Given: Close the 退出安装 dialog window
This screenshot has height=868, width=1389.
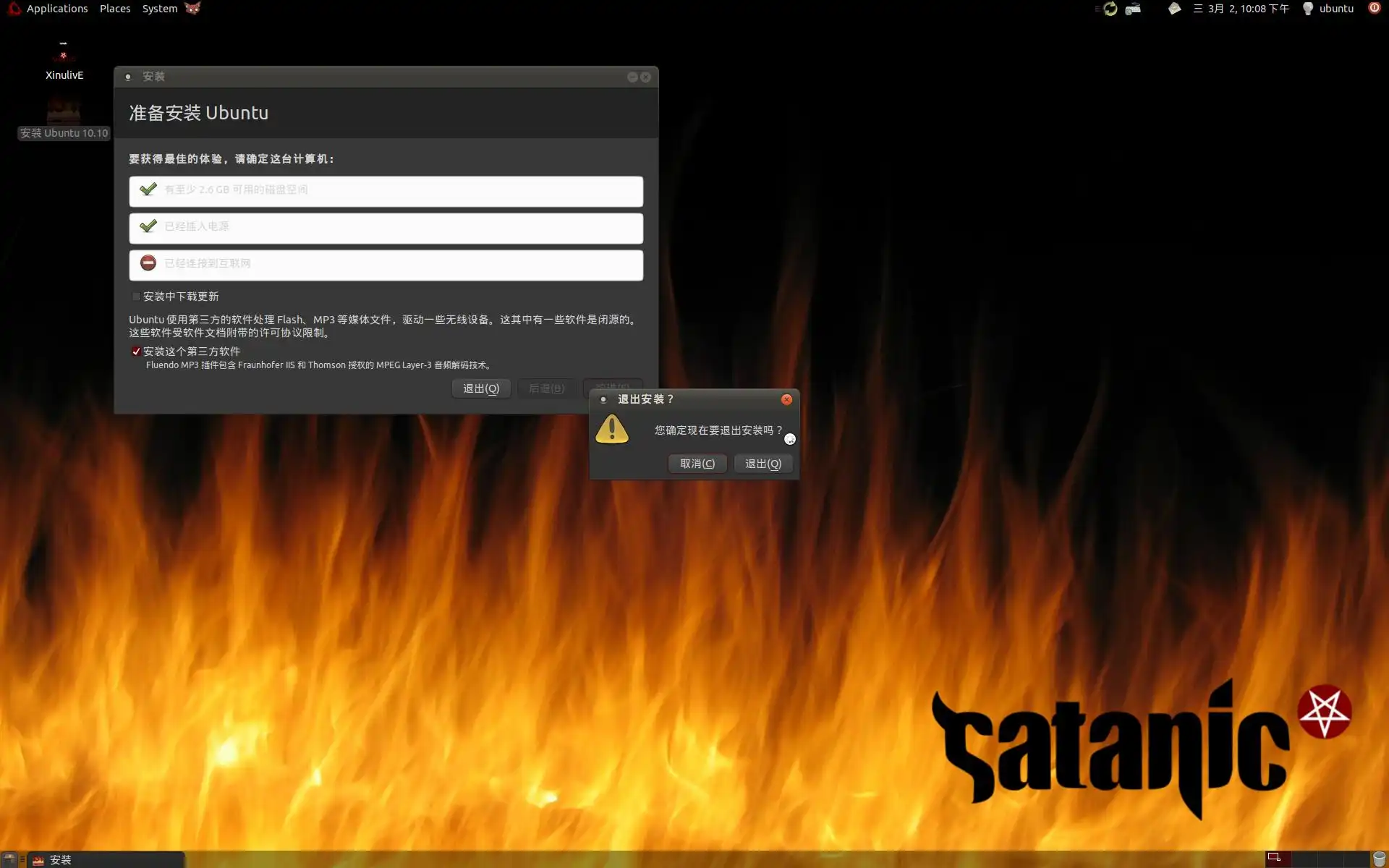Looking at the screenshot, I should coord(786,399).
